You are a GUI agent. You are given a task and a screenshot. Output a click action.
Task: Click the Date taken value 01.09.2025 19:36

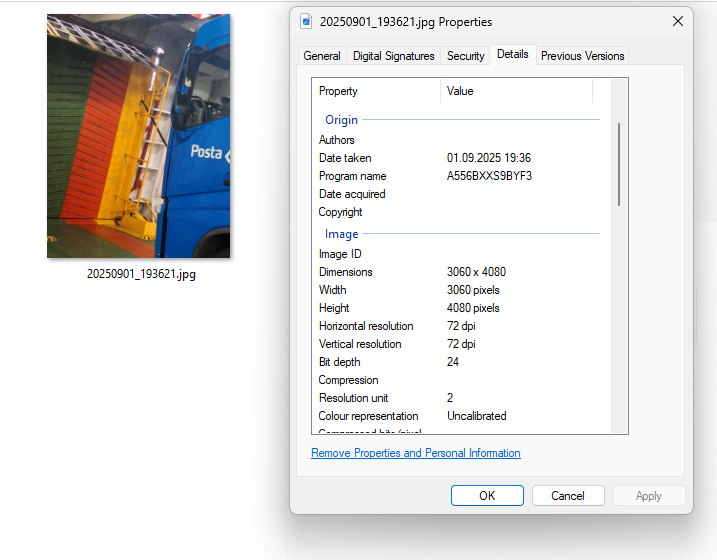click(488, 158)
